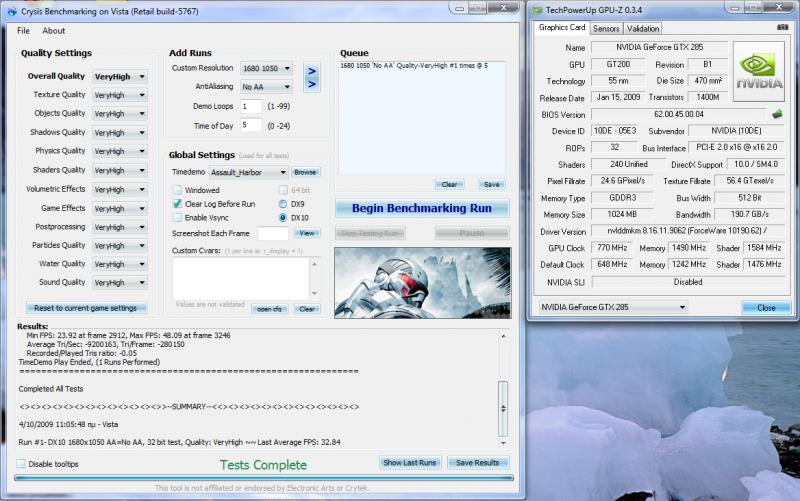Screen dimensions: 800x501
Task: Click the Results log scrollbar thumb
Action: click(x=503, y=408)
